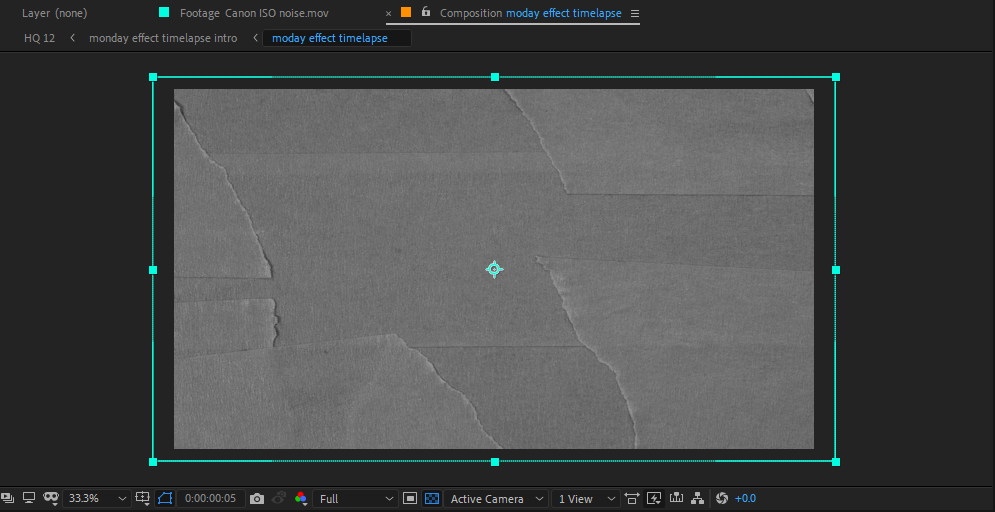Click the current time 0:00:00:05 field
The height and width of the screenshot is (512, 995).
coord(210,499)
